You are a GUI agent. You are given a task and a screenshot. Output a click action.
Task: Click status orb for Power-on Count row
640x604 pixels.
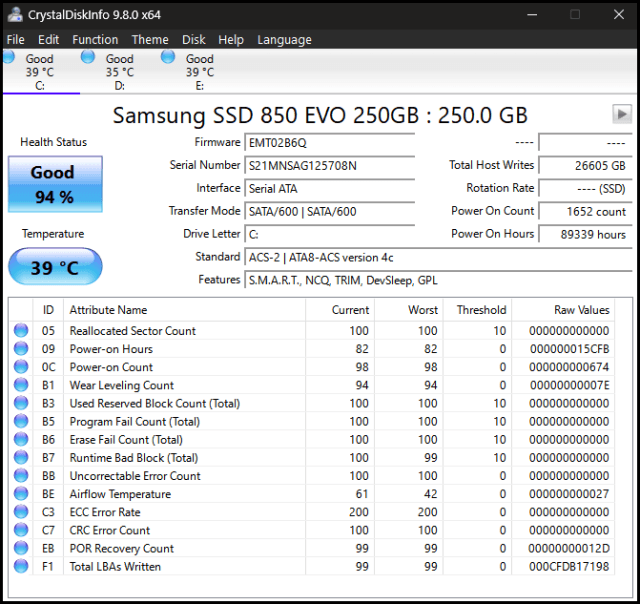(x=21, y=366)
